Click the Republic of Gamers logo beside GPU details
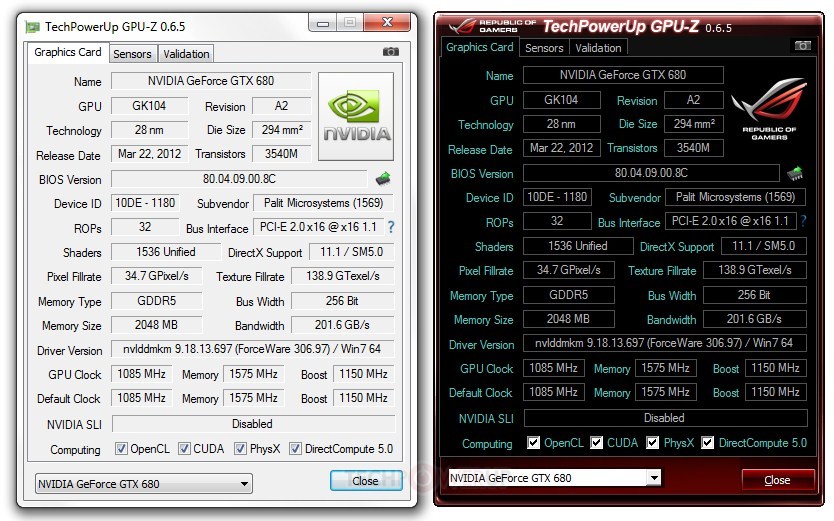834x521 pixels. tap(769, 110)
